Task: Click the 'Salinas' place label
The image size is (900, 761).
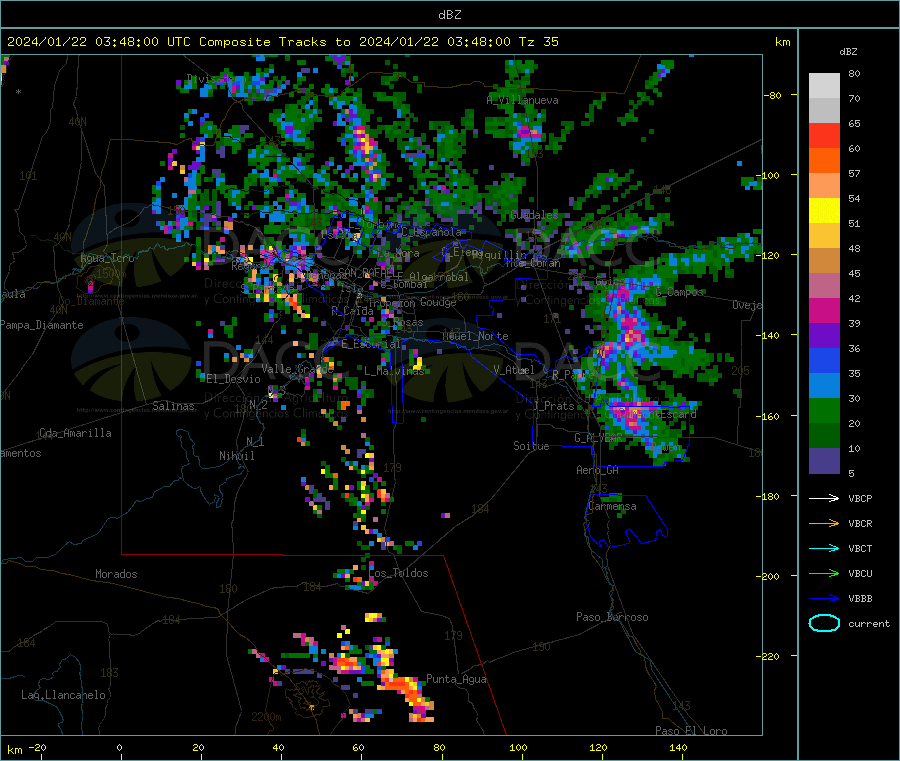Action: point(173,406)
